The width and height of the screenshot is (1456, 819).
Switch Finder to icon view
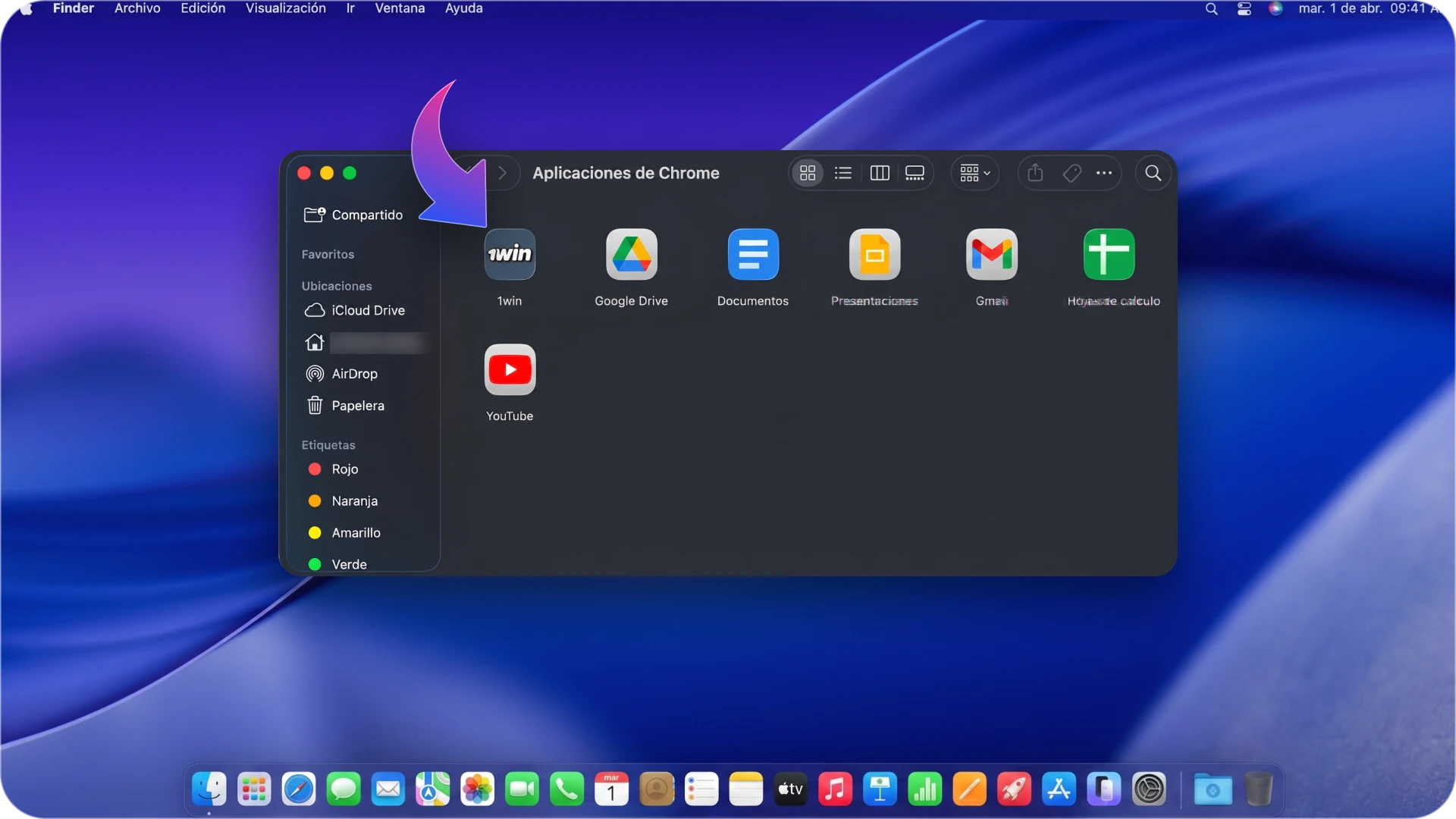[x=808, y=173]
